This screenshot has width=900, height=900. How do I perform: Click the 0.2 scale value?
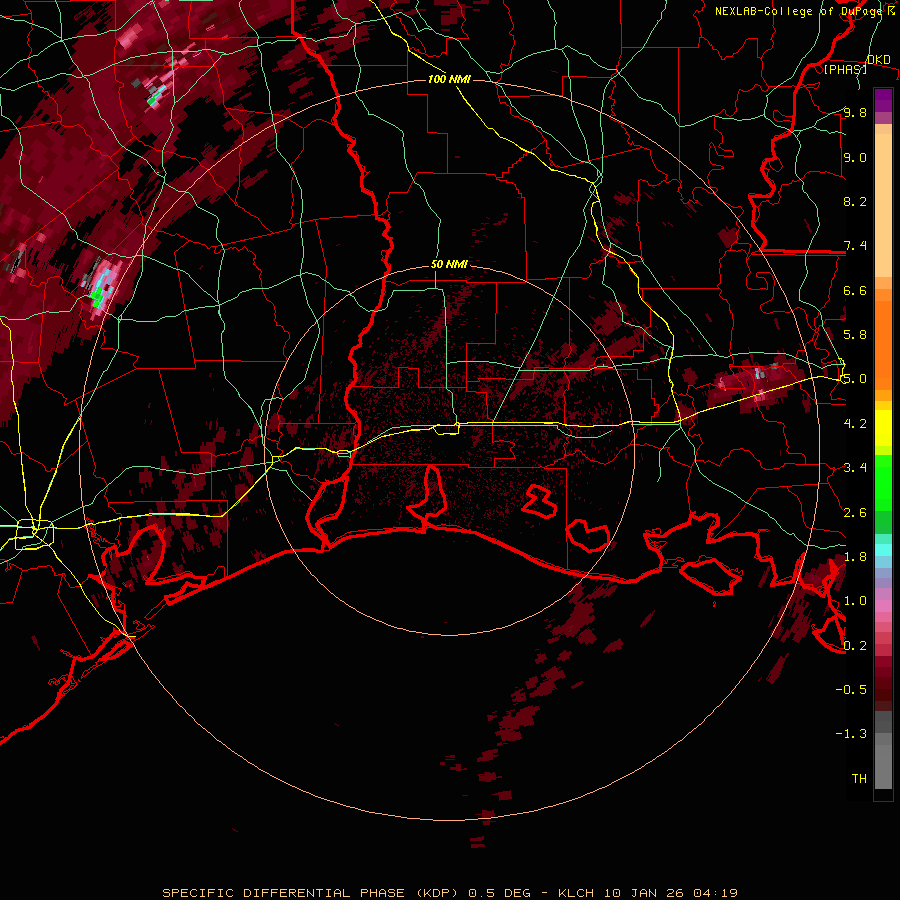(855, 646)
